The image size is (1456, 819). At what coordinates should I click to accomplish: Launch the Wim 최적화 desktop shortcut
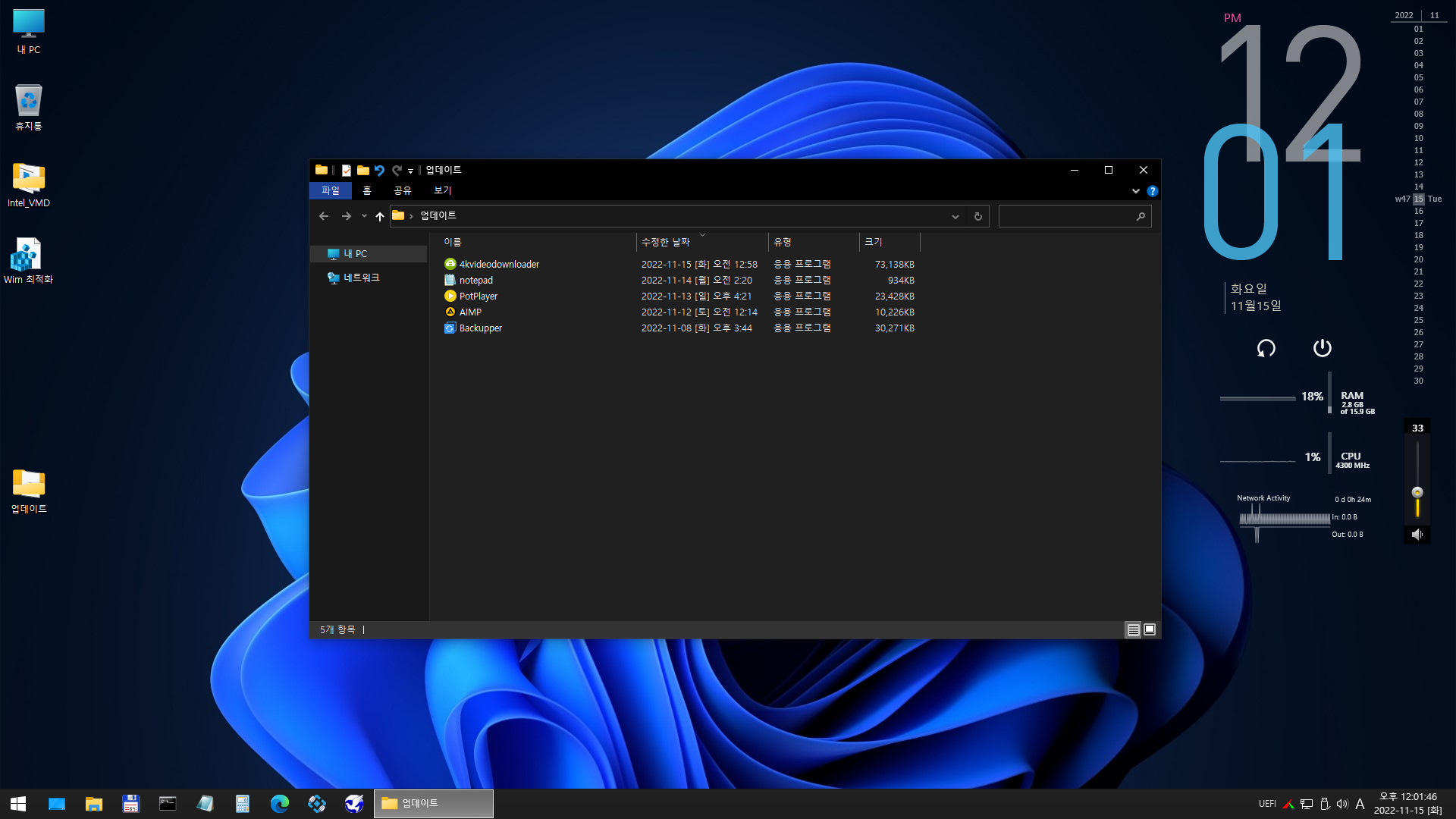pyautogui.click(x=29, y=260)
